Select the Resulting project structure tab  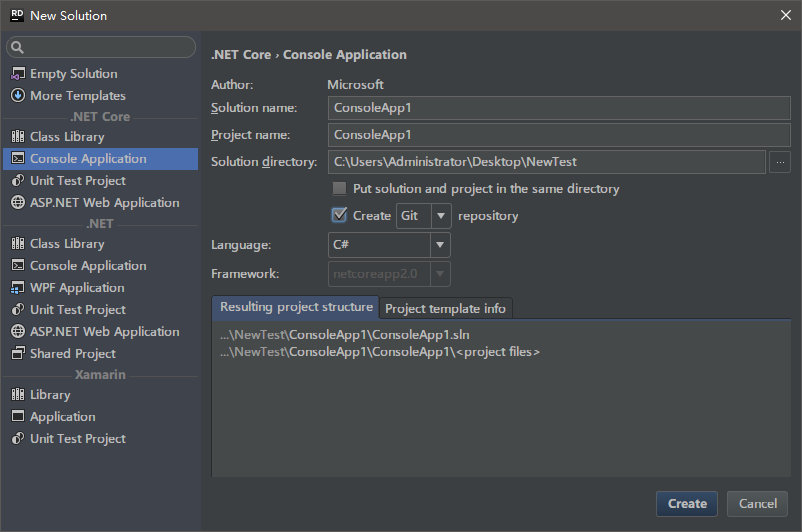[296, 307]
